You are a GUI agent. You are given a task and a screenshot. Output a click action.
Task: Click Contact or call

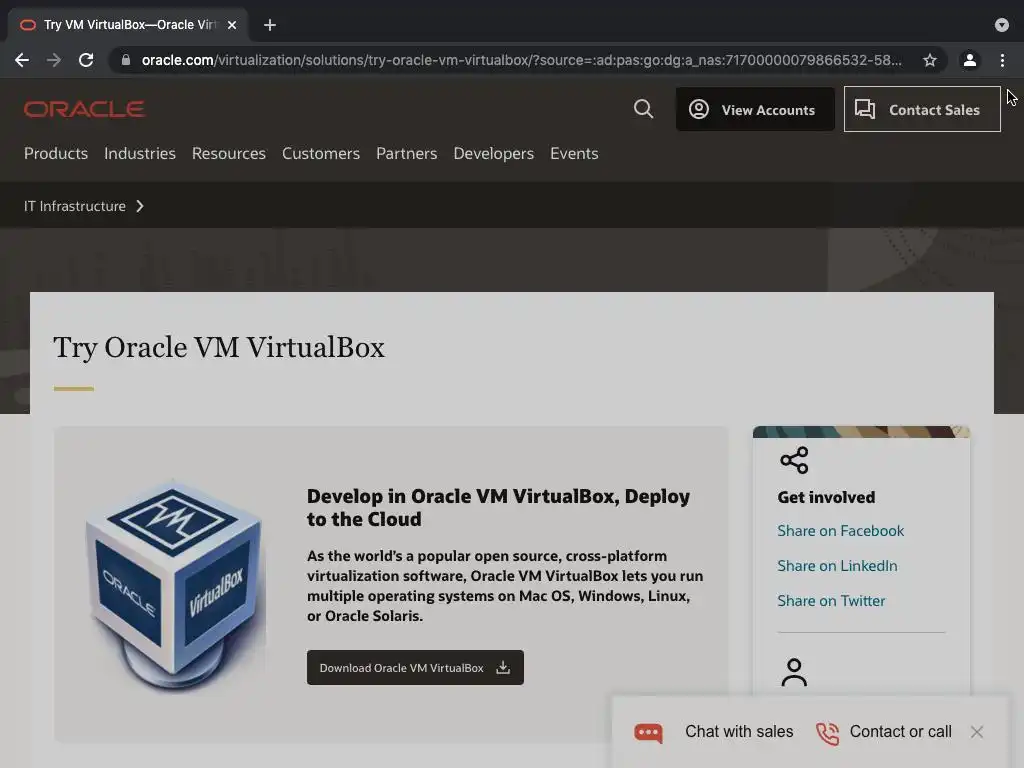tap(901, 731)
